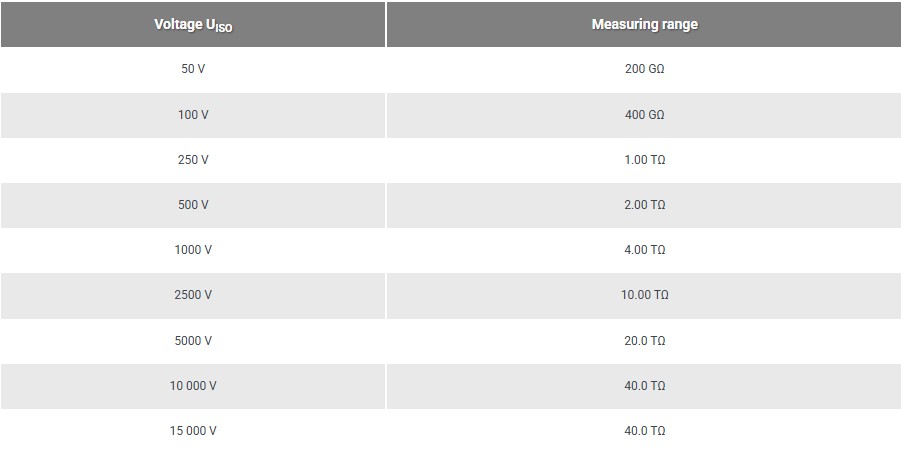
Task: Click the 10 000 V voltage cell
Action: [x=193, y=386]
